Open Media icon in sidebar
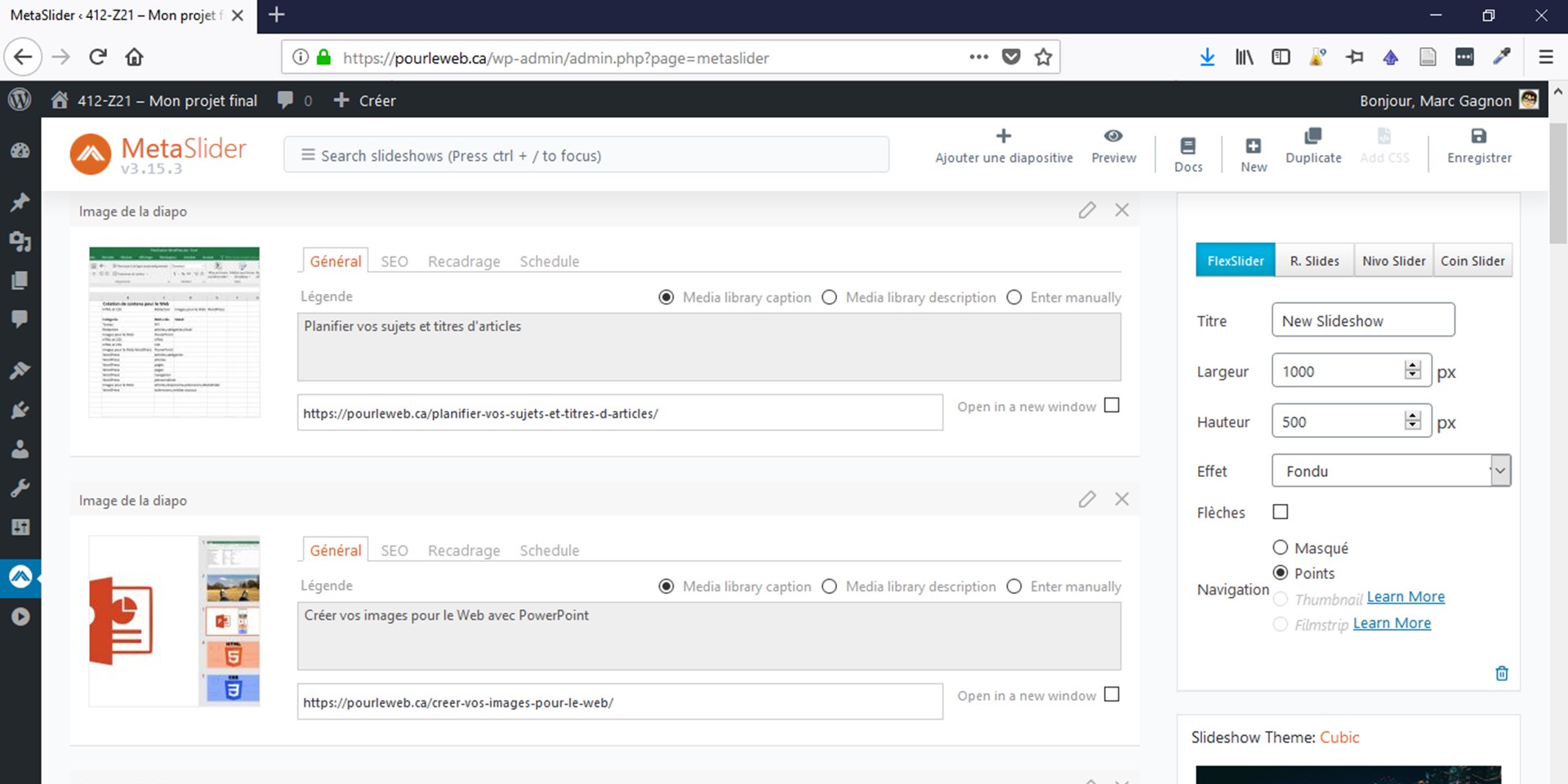Screen dimensions: 1568x784 (20, 241)
